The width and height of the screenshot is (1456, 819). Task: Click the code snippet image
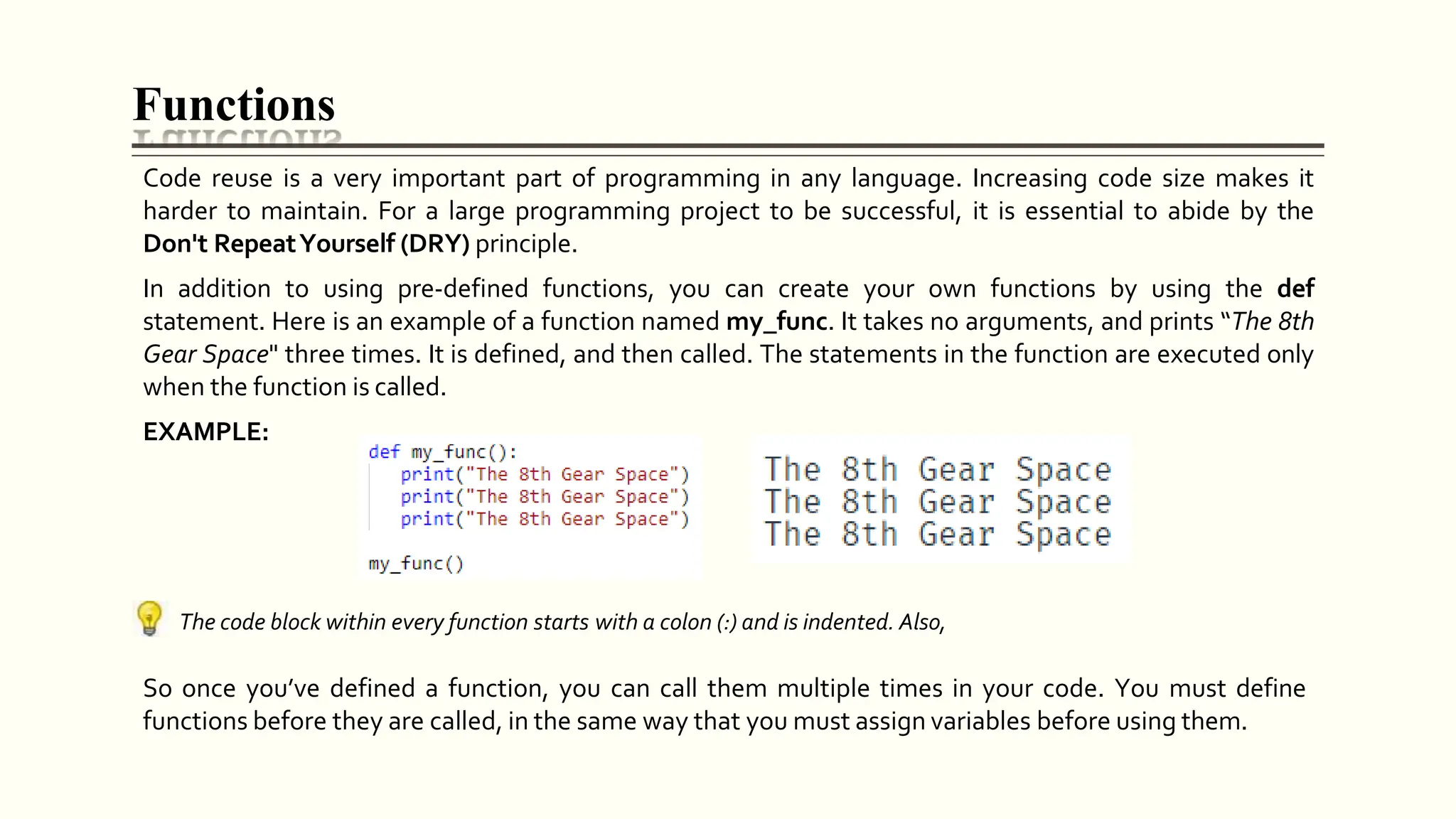pos(530,508)
